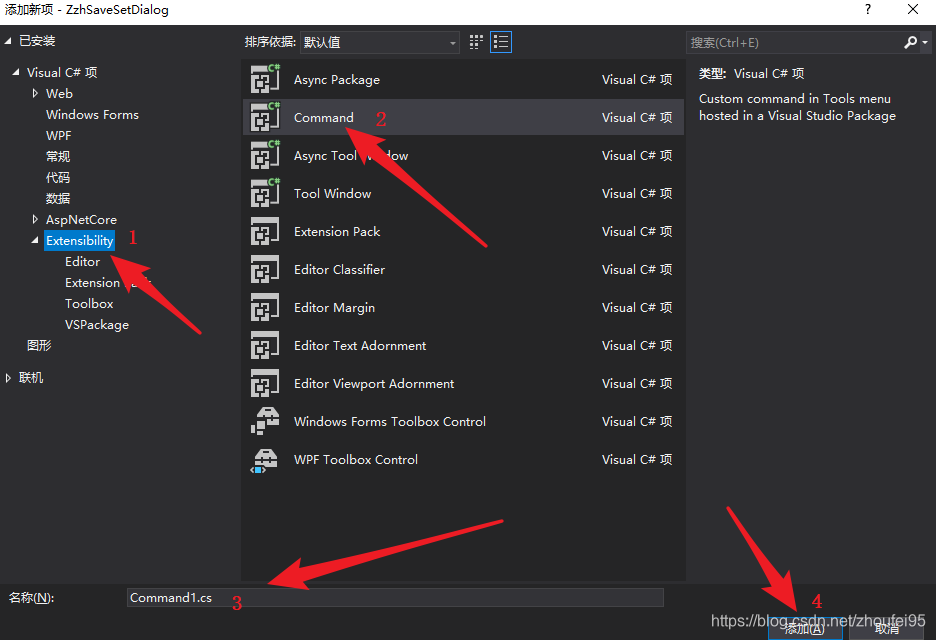
Task: Click the Windows Forms Toolbox Control icon
Action: click(x=265, y=421)
